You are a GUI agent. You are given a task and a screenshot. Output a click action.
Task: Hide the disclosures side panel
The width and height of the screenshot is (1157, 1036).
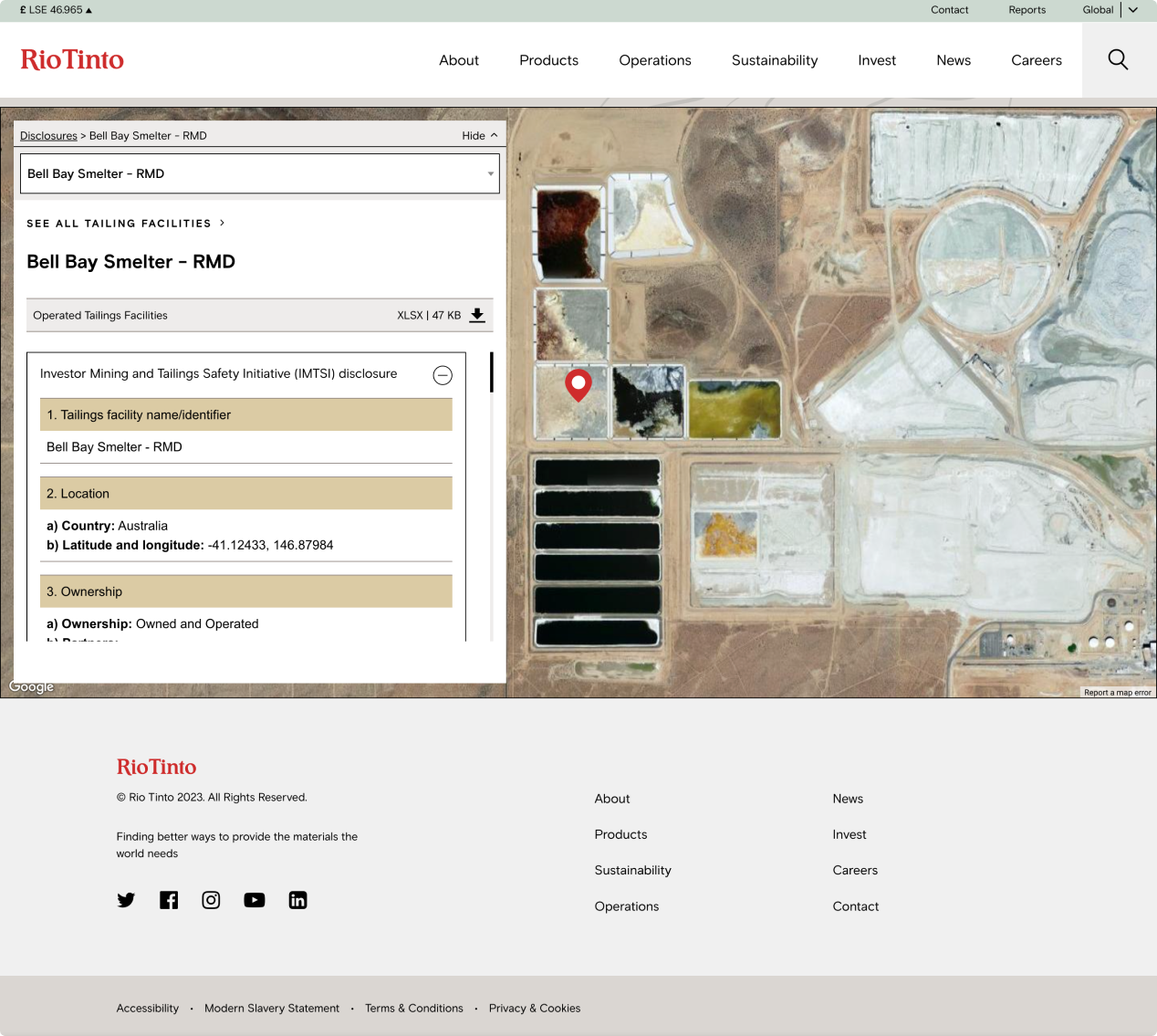[x=480, y=136]
